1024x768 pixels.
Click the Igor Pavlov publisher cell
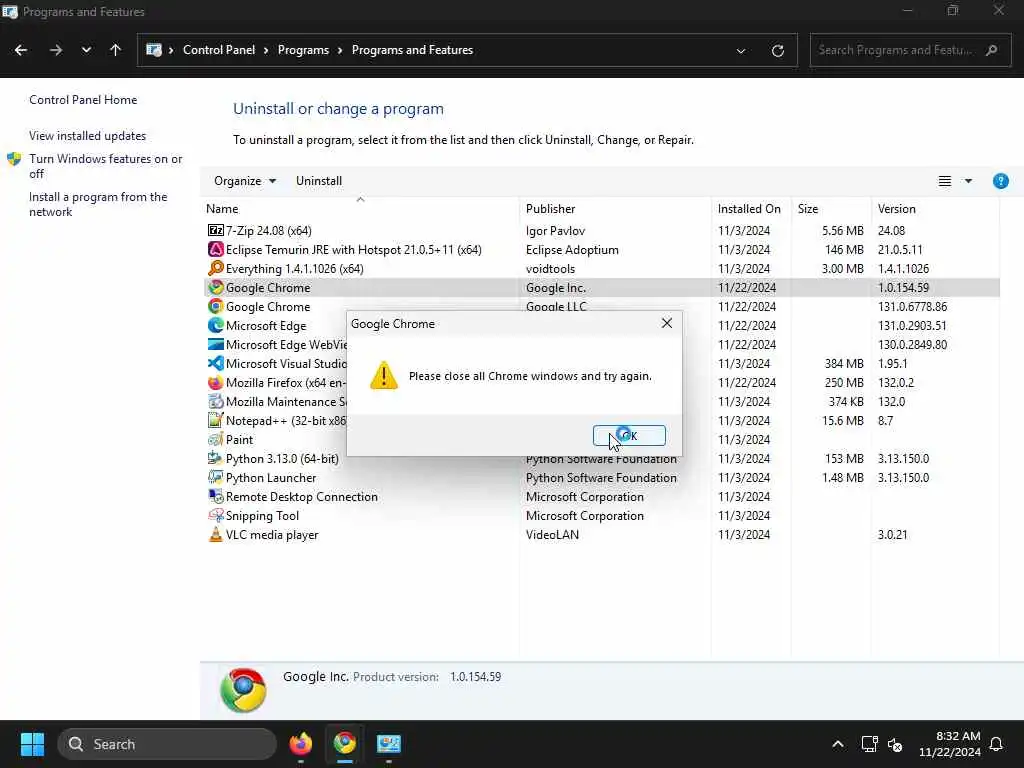pyautogui.click(x=555, y=231)
